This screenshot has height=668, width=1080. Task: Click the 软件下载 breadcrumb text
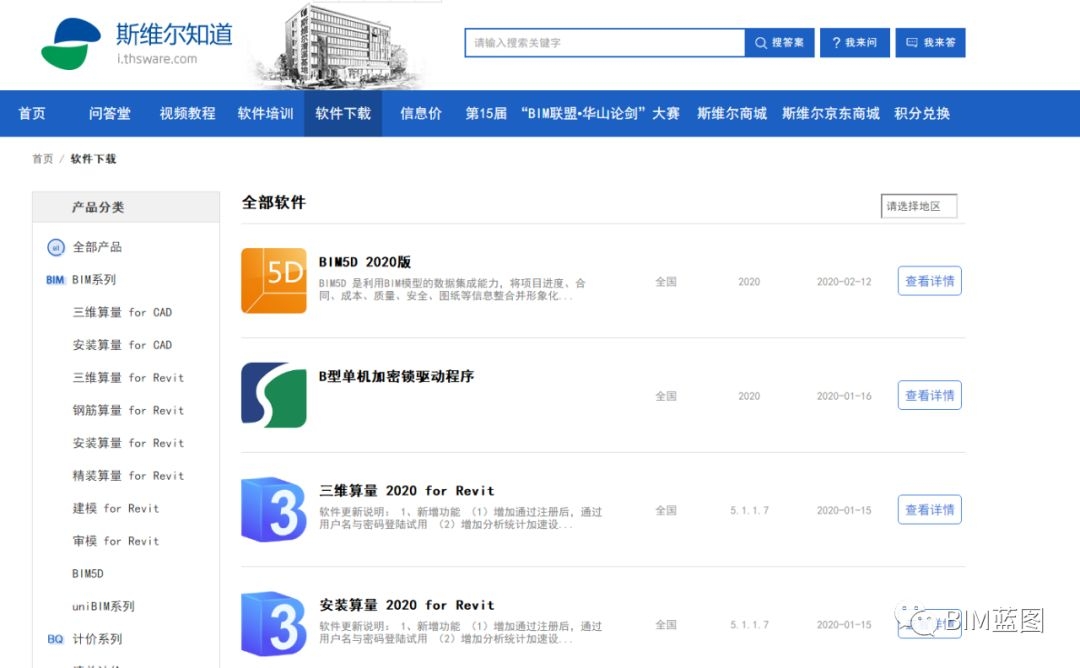(x=93, y=159)
